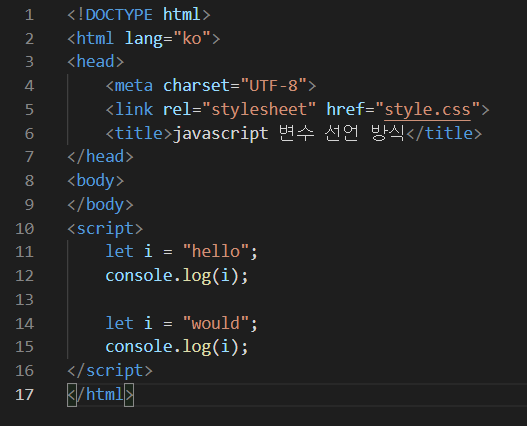This screenshot has height=426, width=527.
Task: Select the "ko" language value
Action: [192, 38]
